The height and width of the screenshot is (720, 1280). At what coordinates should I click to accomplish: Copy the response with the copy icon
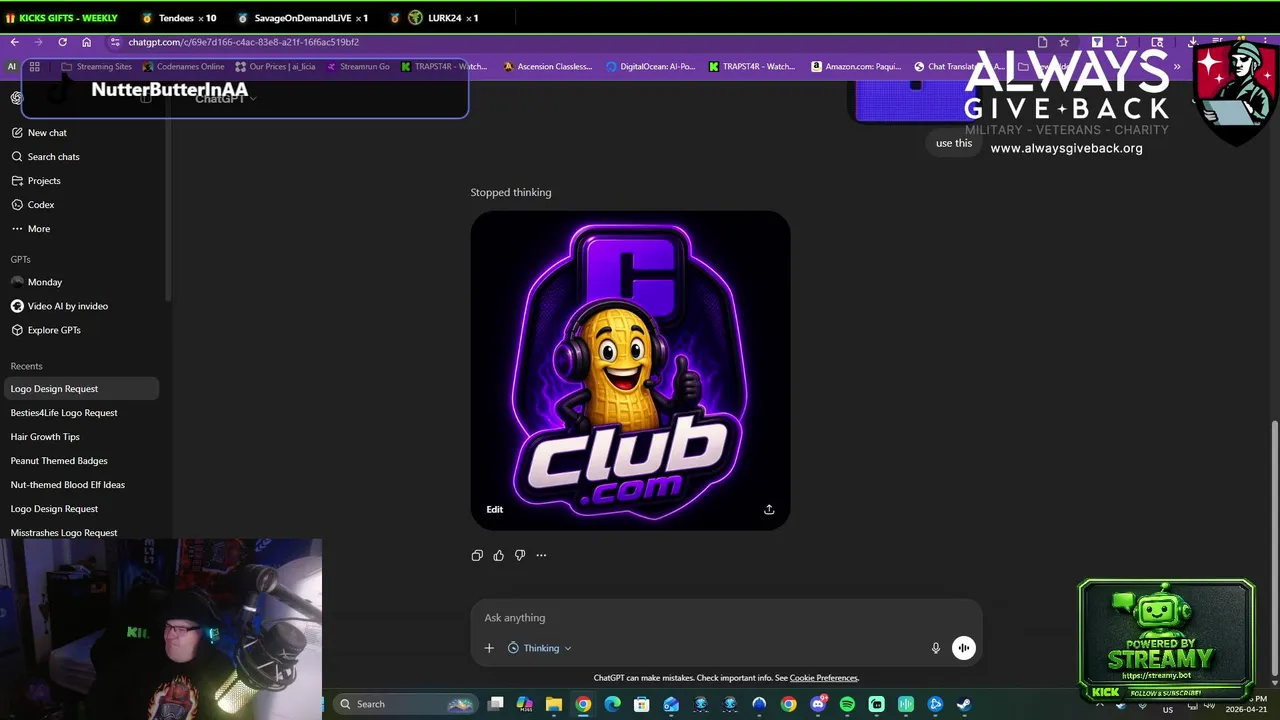coord(477,555)
